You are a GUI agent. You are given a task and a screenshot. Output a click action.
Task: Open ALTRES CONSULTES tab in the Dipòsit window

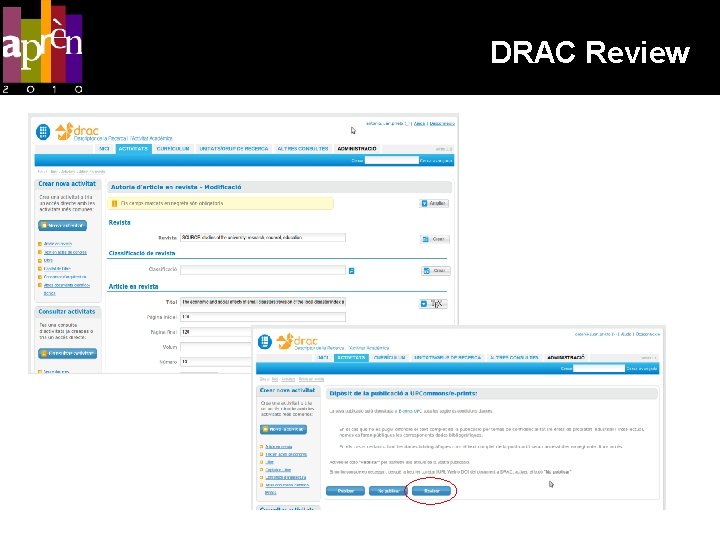point(514,357)
